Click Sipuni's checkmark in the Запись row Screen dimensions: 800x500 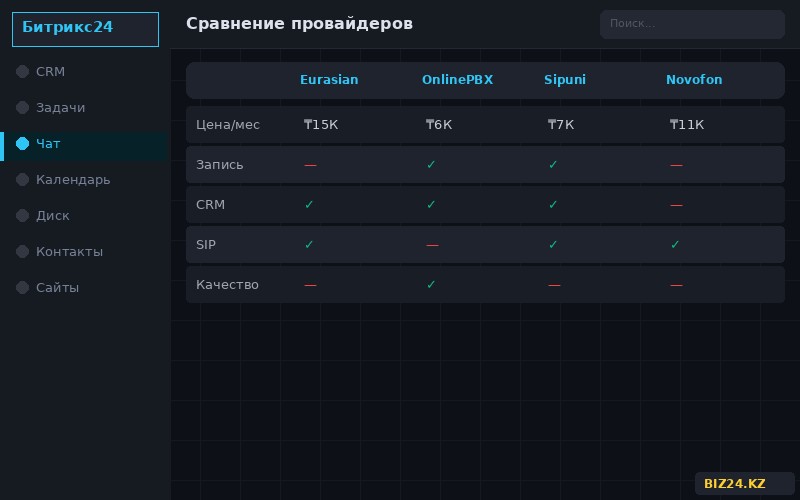click(x=553, y=164)
